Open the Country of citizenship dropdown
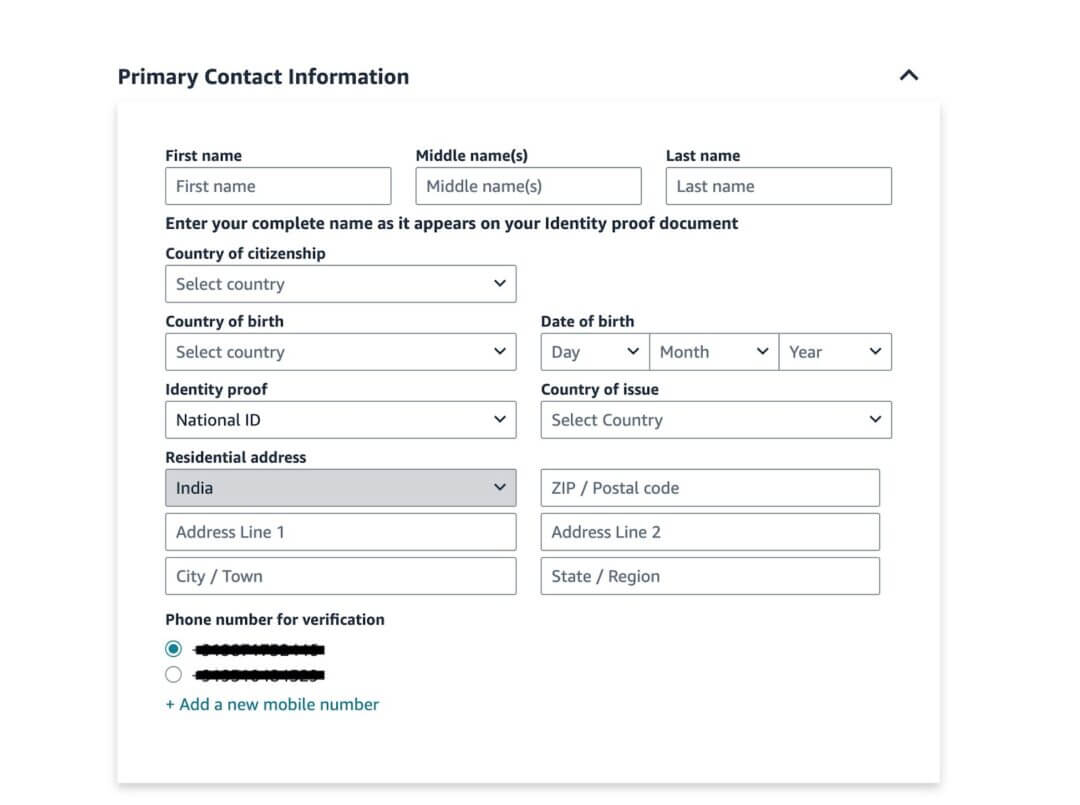This screenshot has height=805, width=1080. point(340,283)
